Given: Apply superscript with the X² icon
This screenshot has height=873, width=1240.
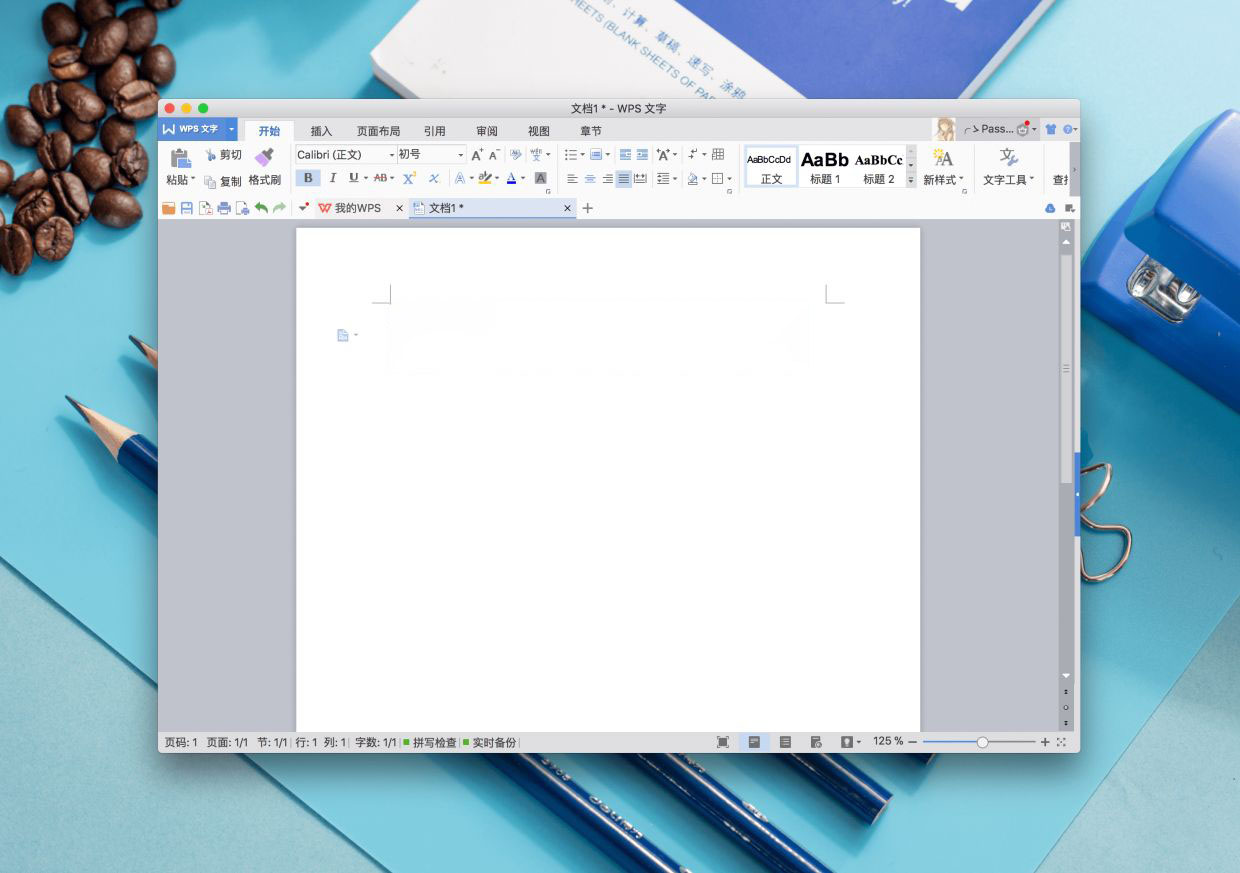Looking at the screenshot, I should [409, 178].
